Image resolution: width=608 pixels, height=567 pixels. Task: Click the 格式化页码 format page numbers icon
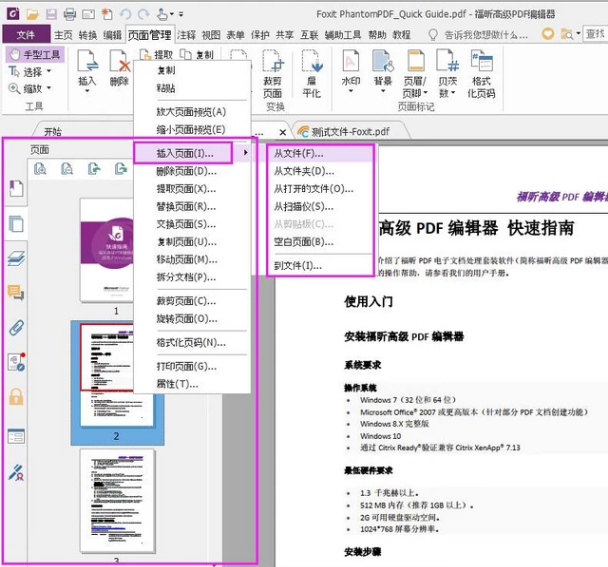click(481, 61)
